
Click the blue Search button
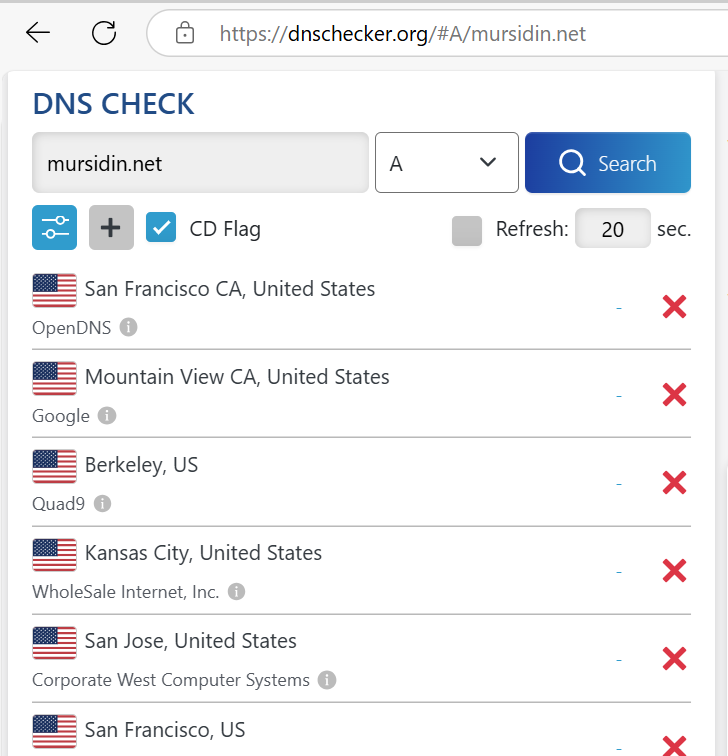(607, 162)
